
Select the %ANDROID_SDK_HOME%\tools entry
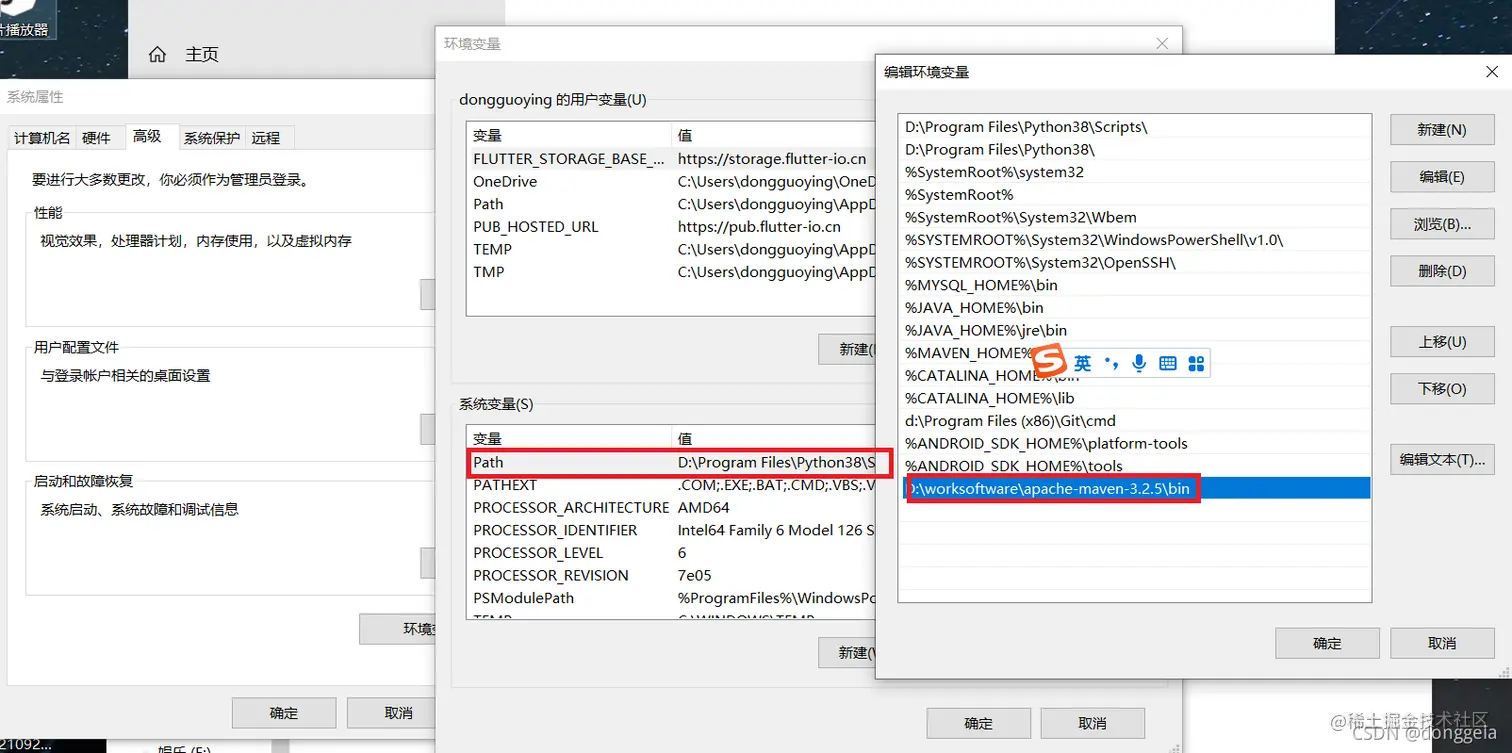click(1134, 466)
